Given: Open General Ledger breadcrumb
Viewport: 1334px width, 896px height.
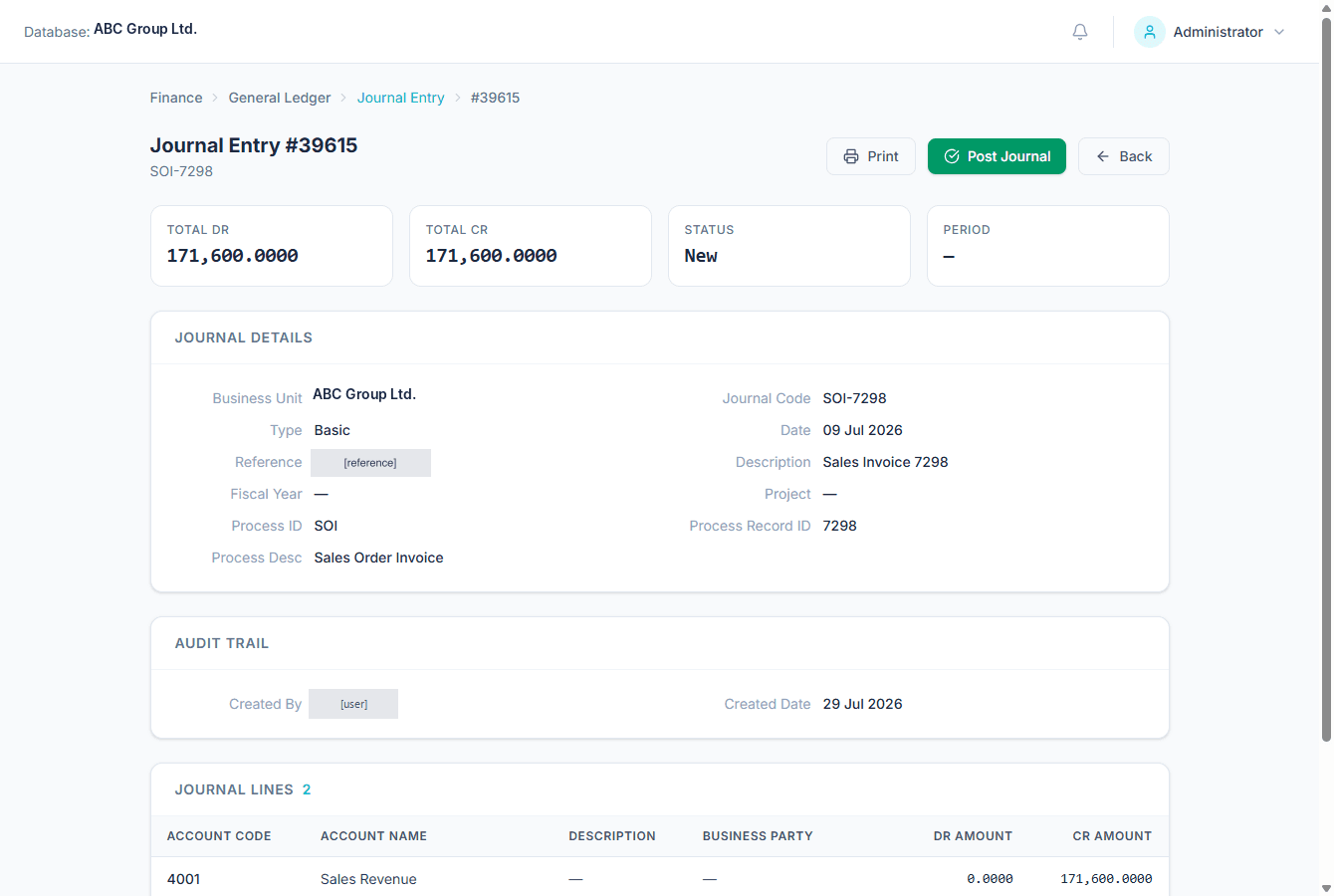Looking at the screenshot, I should (x=280, y=98).
